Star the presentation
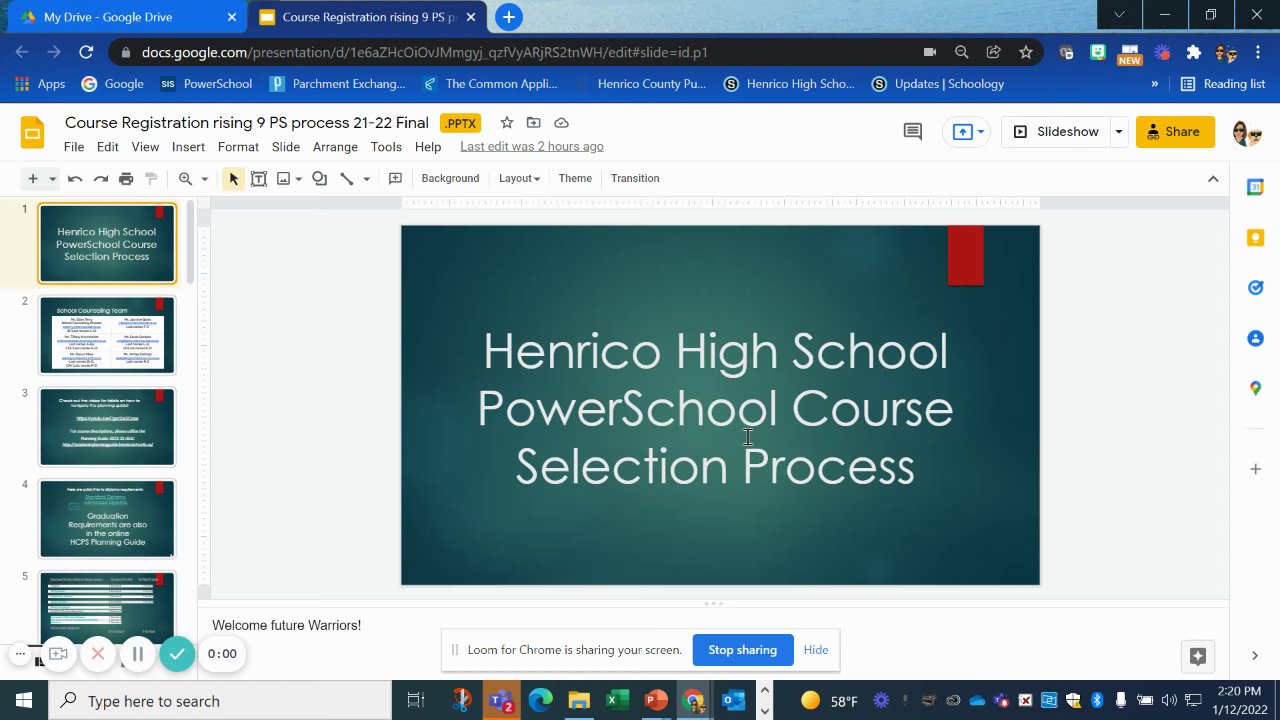 [507, 123]
